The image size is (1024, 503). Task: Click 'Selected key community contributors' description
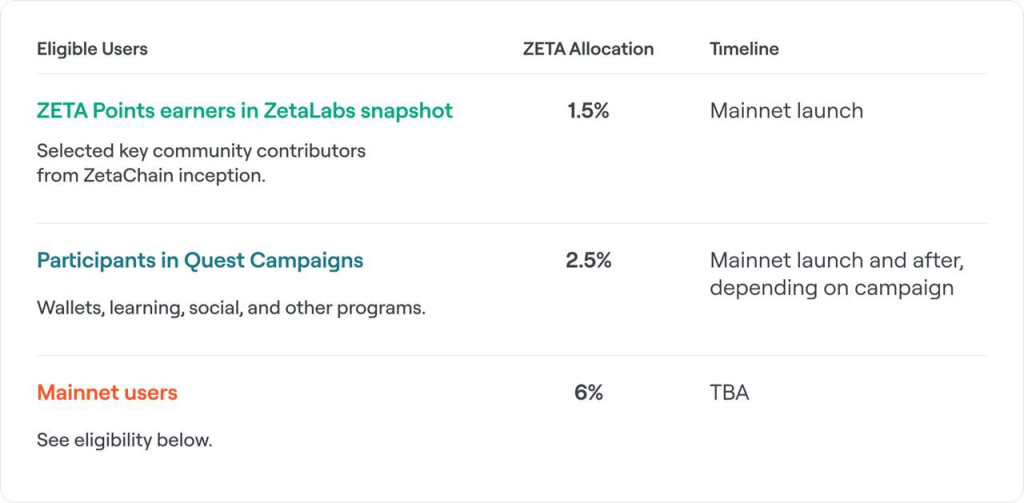point(201,151)
